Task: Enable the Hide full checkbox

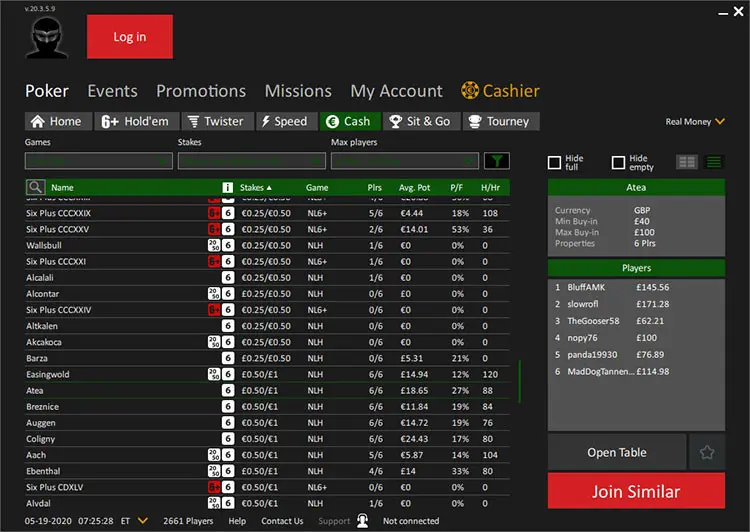Action: [x=555, y=162]
